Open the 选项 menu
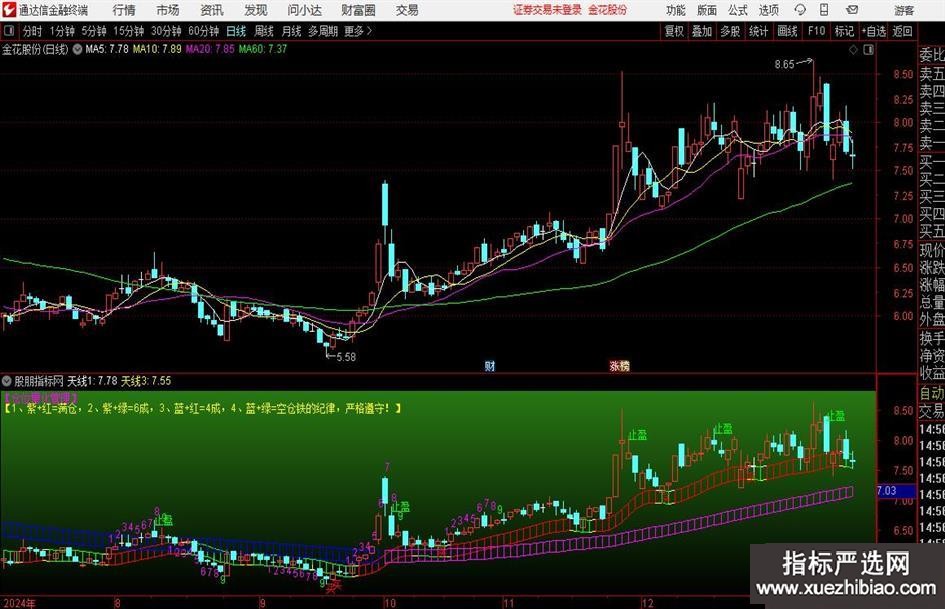945x609 pixels. point(768,10)
